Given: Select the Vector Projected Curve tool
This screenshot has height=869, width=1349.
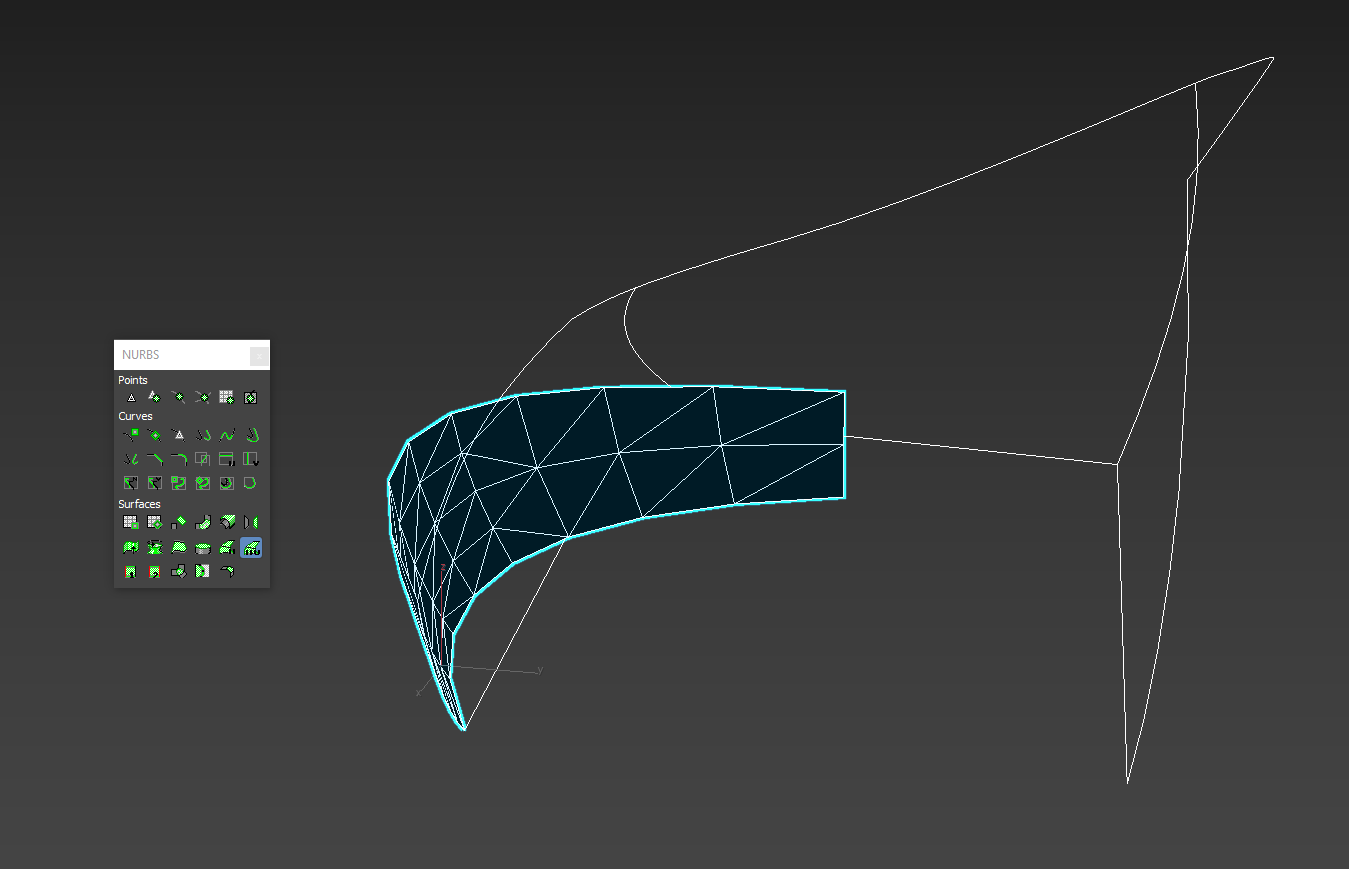Looking at the screenshot, I should coord(155,483).
